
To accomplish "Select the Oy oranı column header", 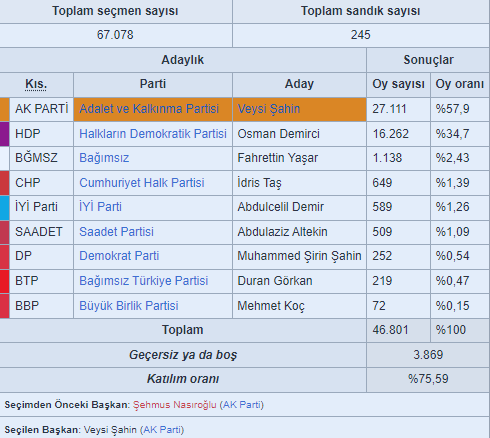I will [460, 84].
